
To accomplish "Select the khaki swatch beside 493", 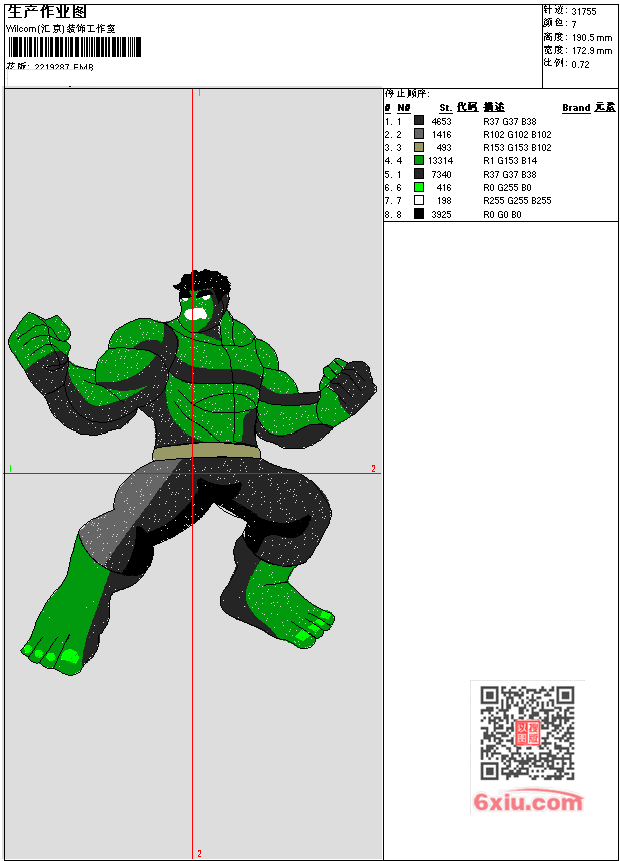I will click(x=419, y=147).
